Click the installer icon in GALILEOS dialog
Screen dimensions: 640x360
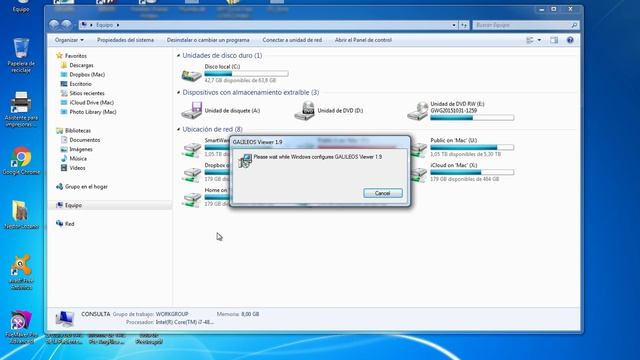(x=245, y=161)
